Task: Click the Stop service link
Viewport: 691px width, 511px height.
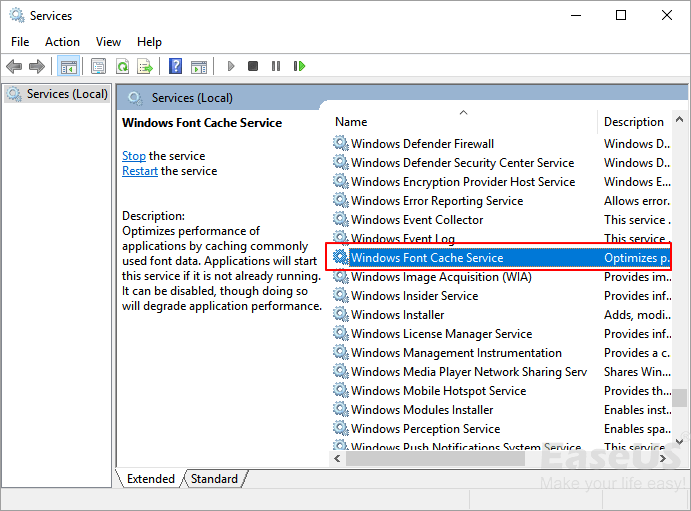Action: coord(133,156)
